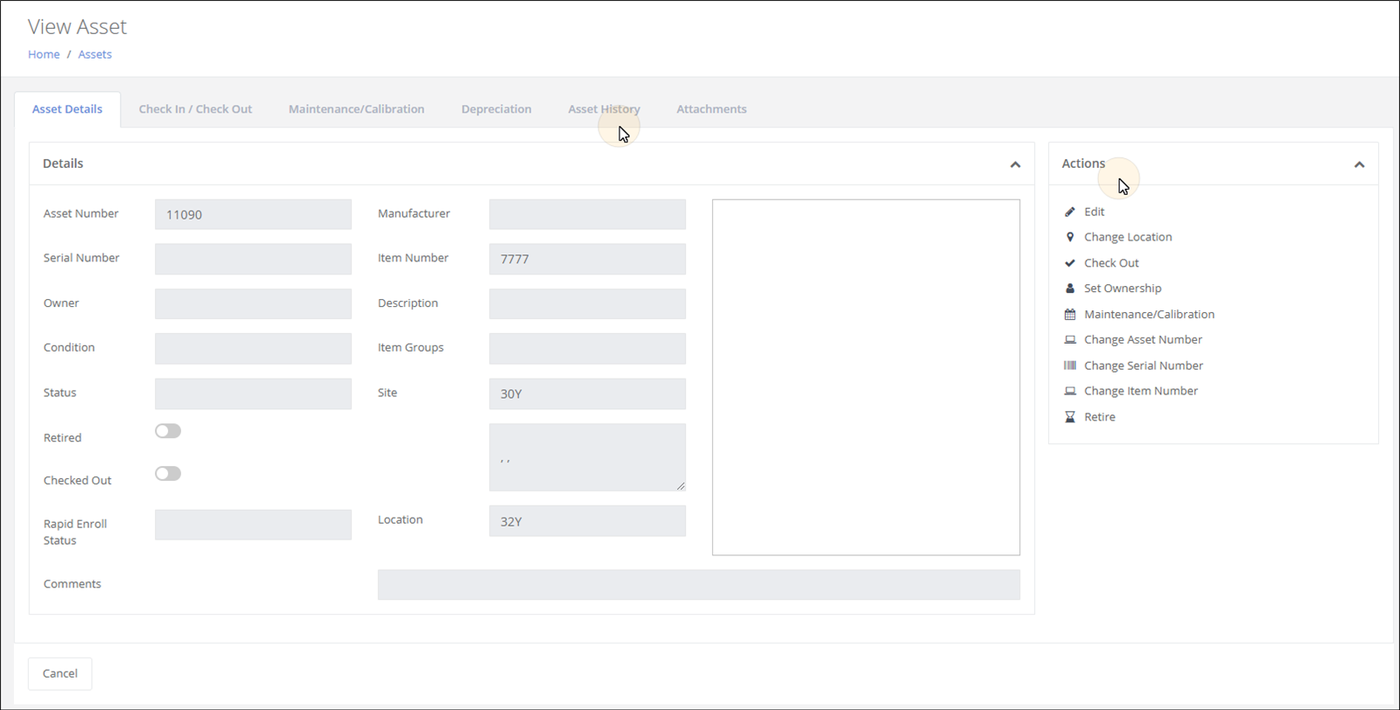Click the Rapid Enroll Status field

coord(253,525)
